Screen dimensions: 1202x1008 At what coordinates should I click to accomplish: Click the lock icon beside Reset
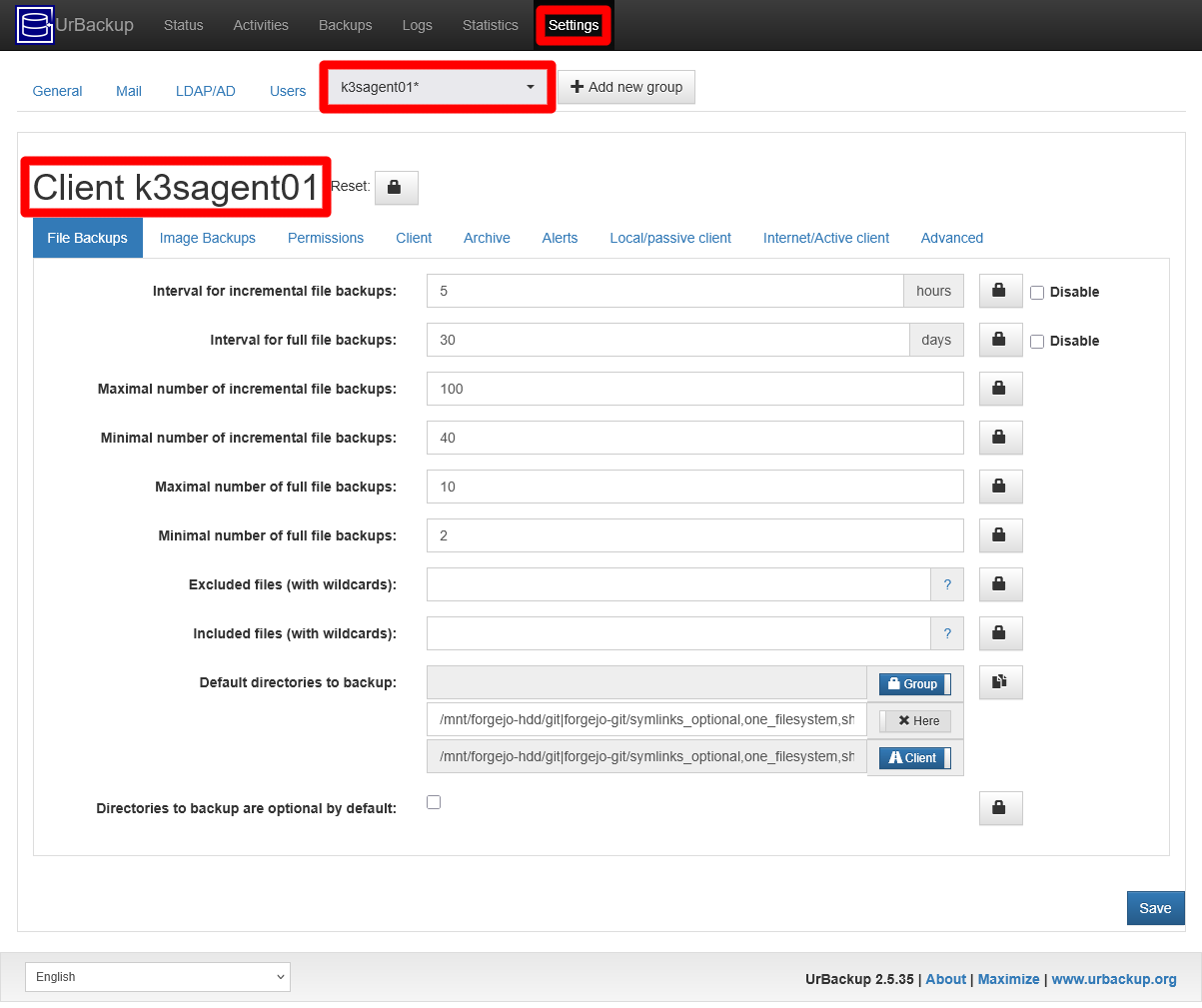coord(396,187)
